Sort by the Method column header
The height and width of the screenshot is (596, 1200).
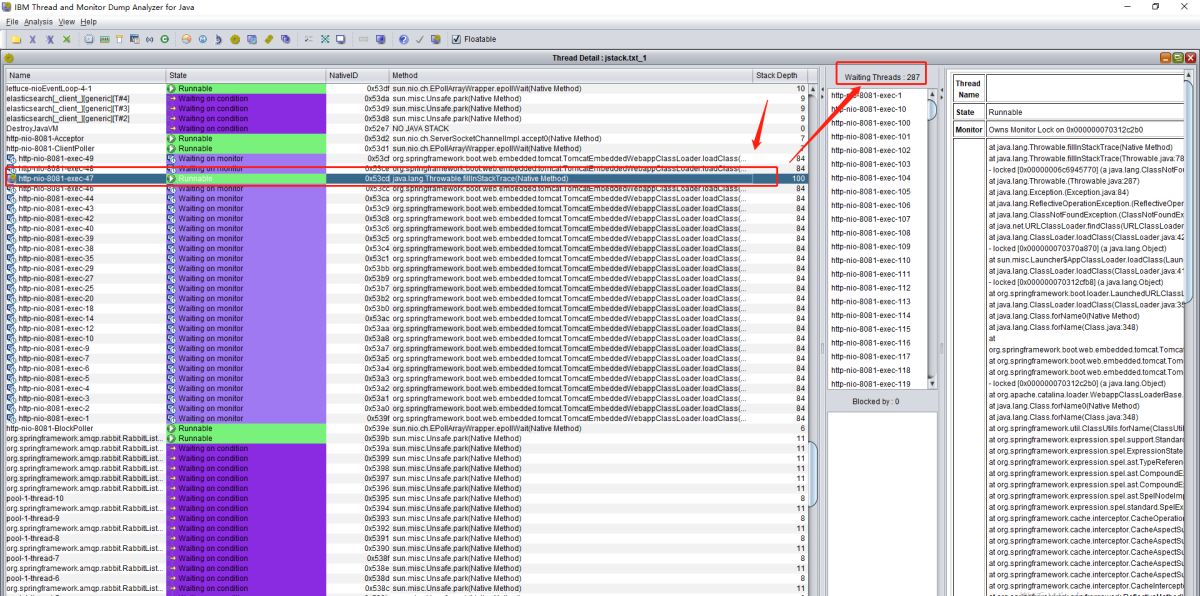click(x=570, y=75)
